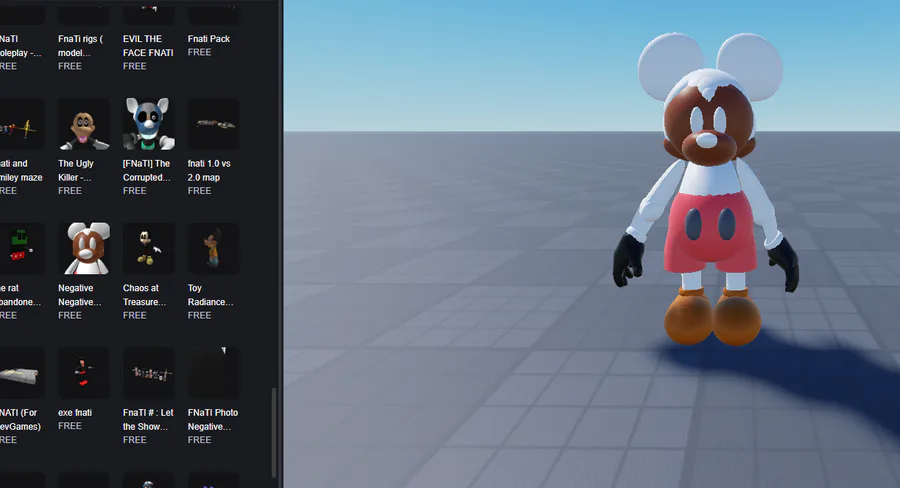Open the rat abandoned model thumbnail
This screenshot has height=488, width=900.
[x=21, y=249]
